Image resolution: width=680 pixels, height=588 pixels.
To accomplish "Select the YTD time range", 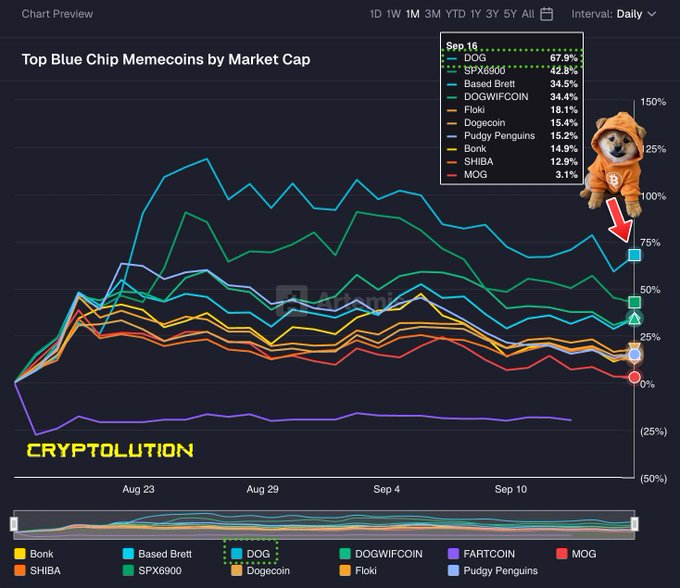I will pyautogui.click(x=455, y=14).
